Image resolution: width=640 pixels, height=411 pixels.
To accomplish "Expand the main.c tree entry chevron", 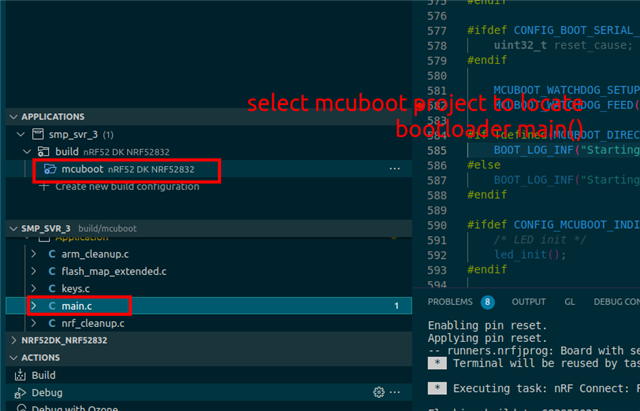I will click(35, 305).
